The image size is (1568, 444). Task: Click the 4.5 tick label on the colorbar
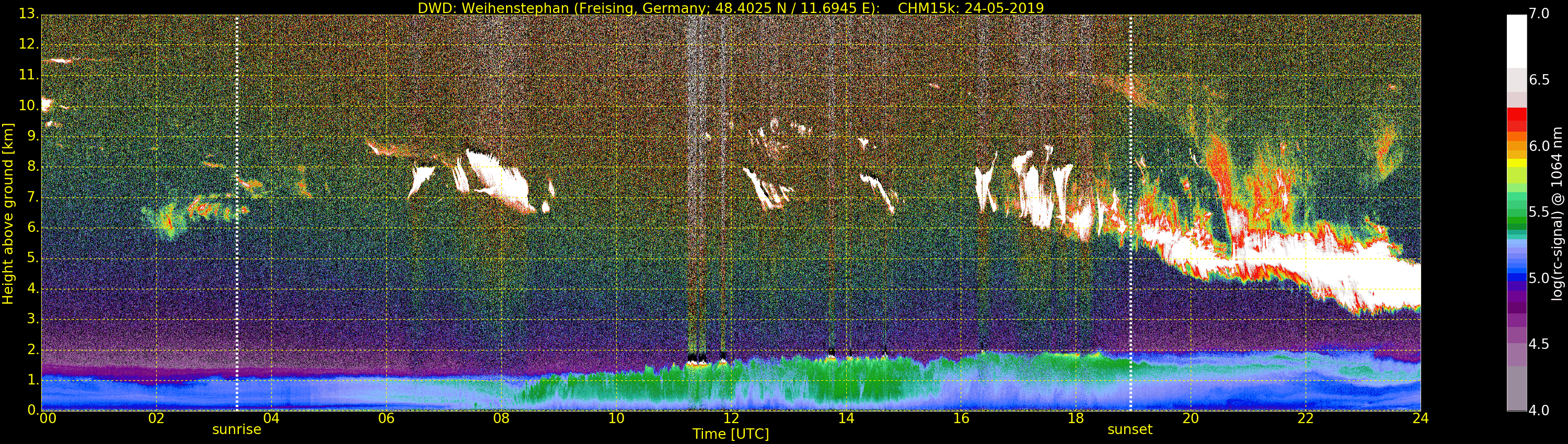tap(1539, 344)
